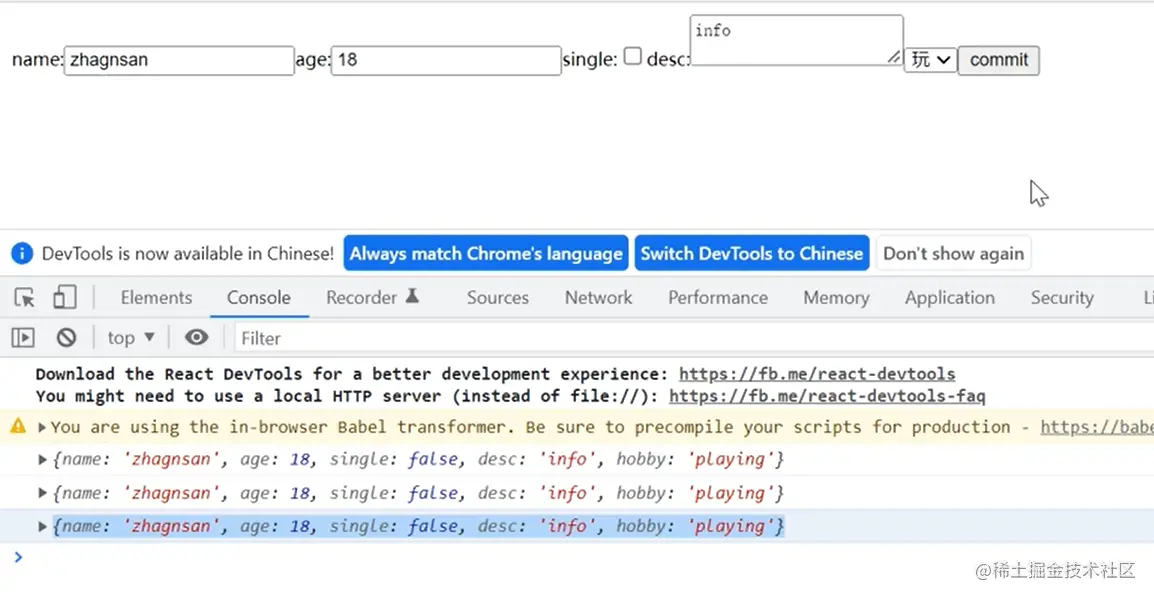Expand the first logged object

pos(42,459)
